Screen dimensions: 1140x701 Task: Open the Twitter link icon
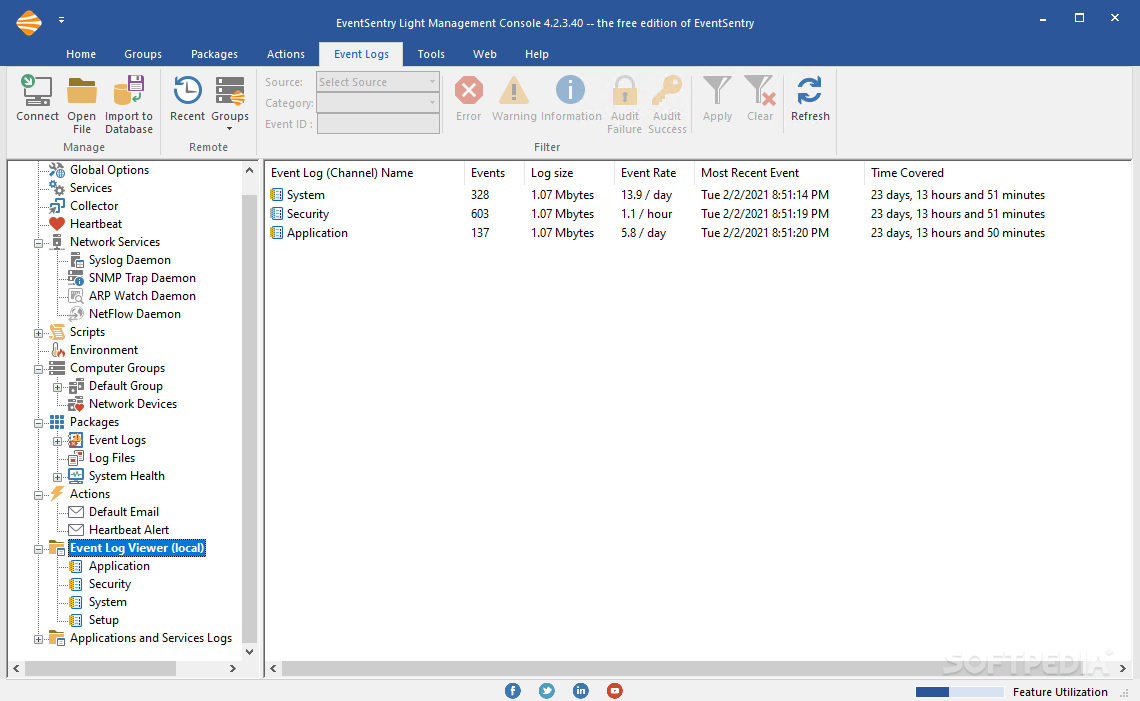coord(547,691)
